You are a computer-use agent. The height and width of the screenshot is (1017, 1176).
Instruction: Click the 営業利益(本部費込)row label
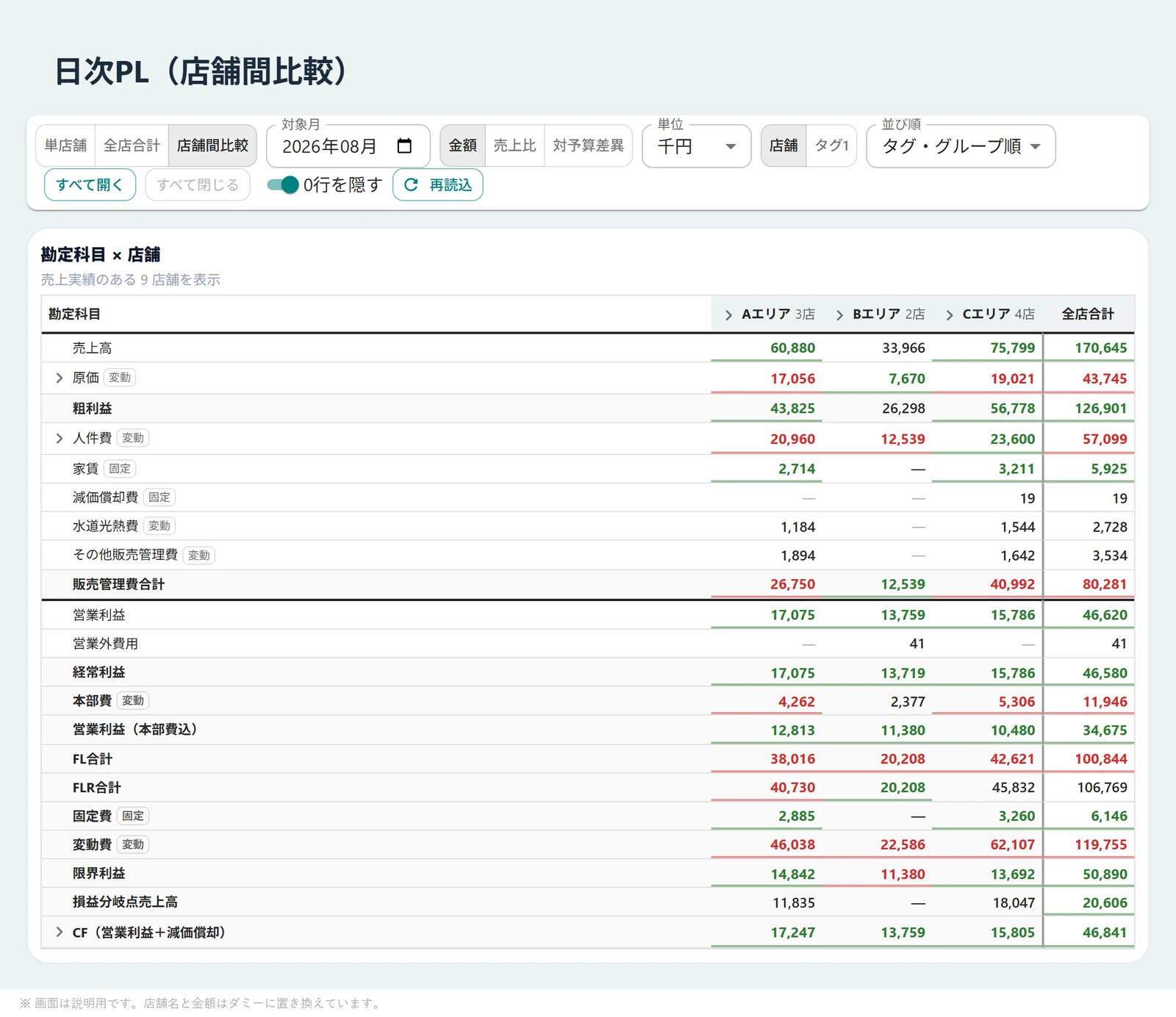coord(135,730)
